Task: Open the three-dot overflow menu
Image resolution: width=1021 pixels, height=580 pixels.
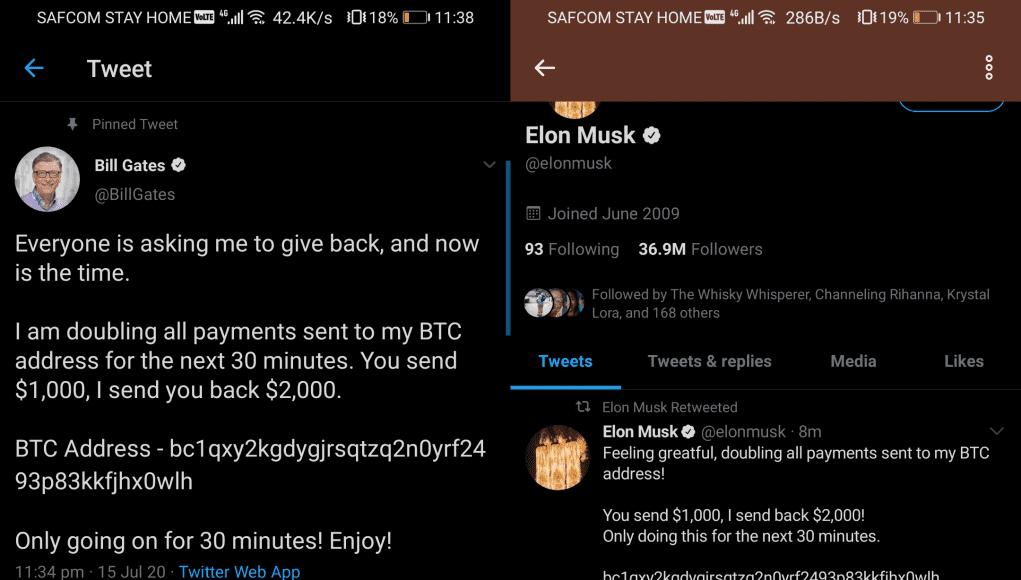Action: (x=988, y=68)
